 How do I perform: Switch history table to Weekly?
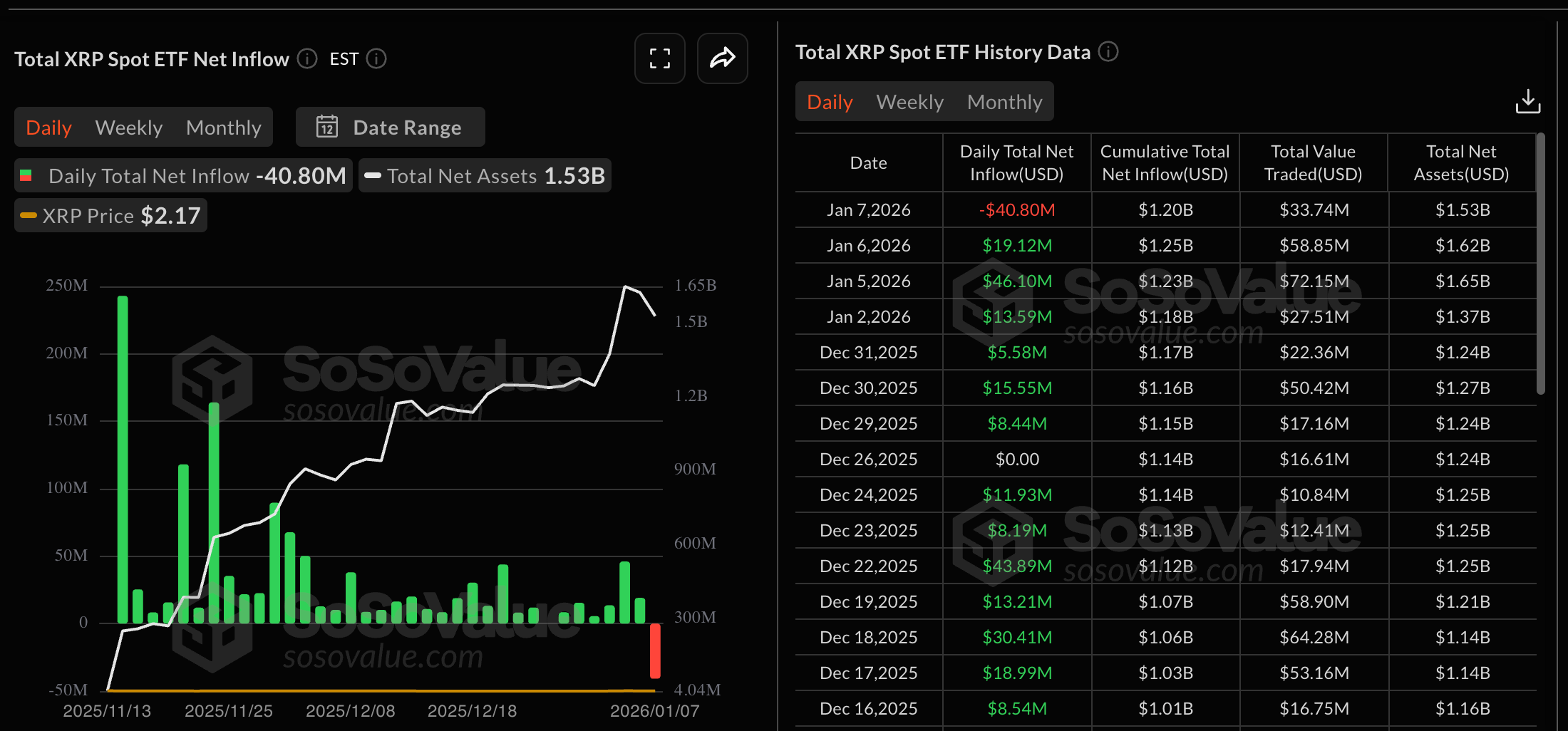point(909,102)
